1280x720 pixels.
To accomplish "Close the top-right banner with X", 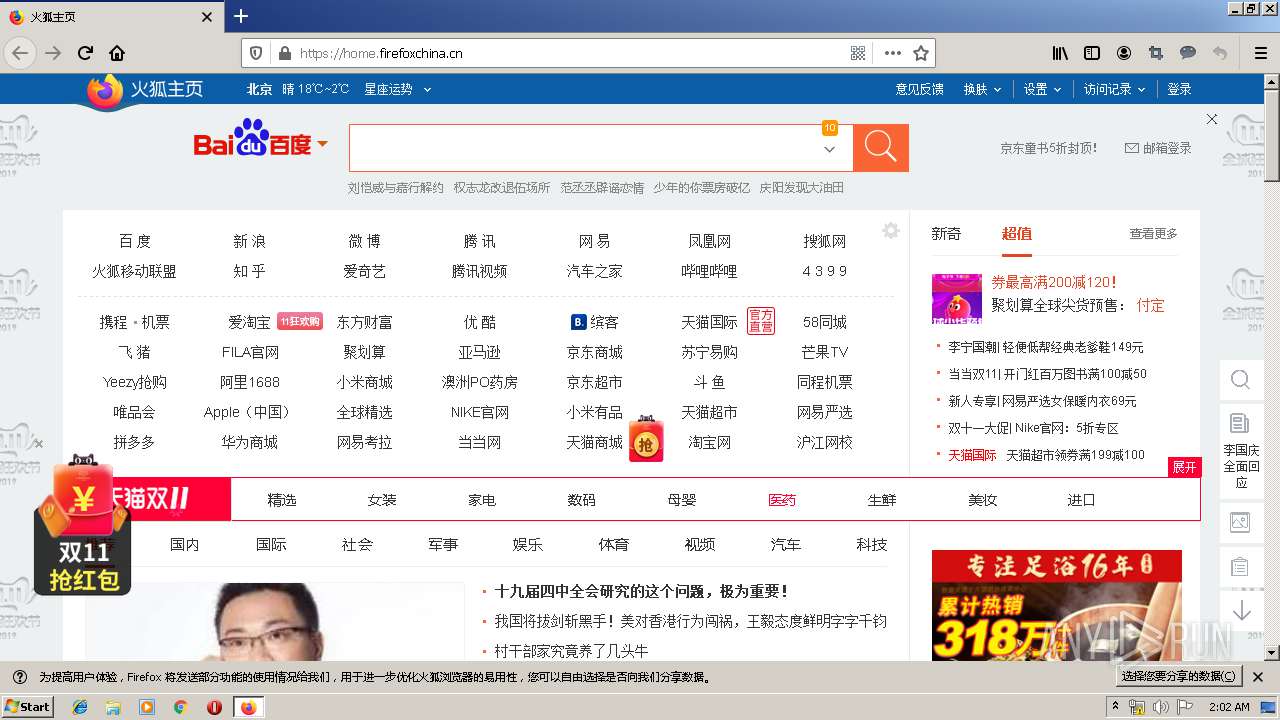I will coord(1212,119).
